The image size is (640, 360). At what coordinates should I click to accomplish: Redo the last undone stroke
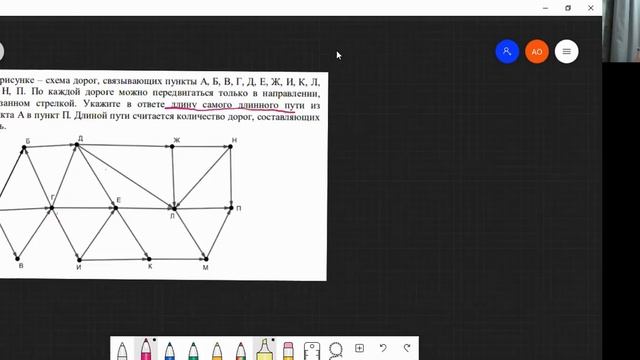407,348
